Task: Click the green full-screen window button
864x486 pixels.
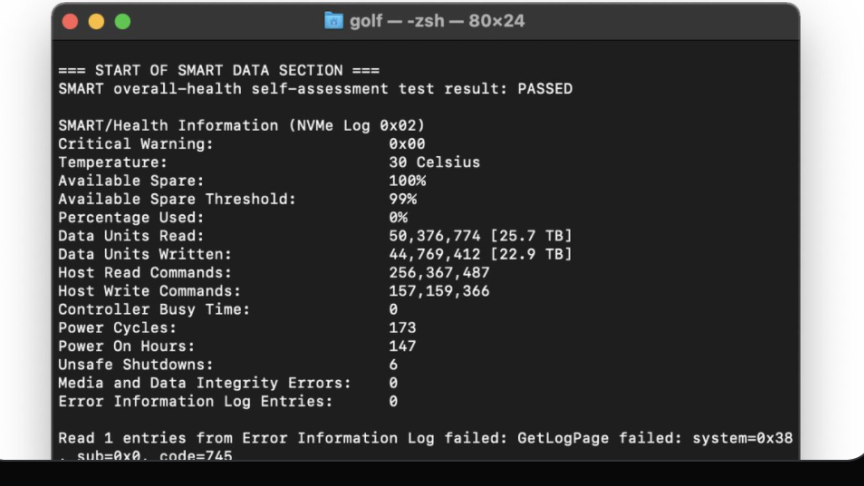Action: coord(122,21)
